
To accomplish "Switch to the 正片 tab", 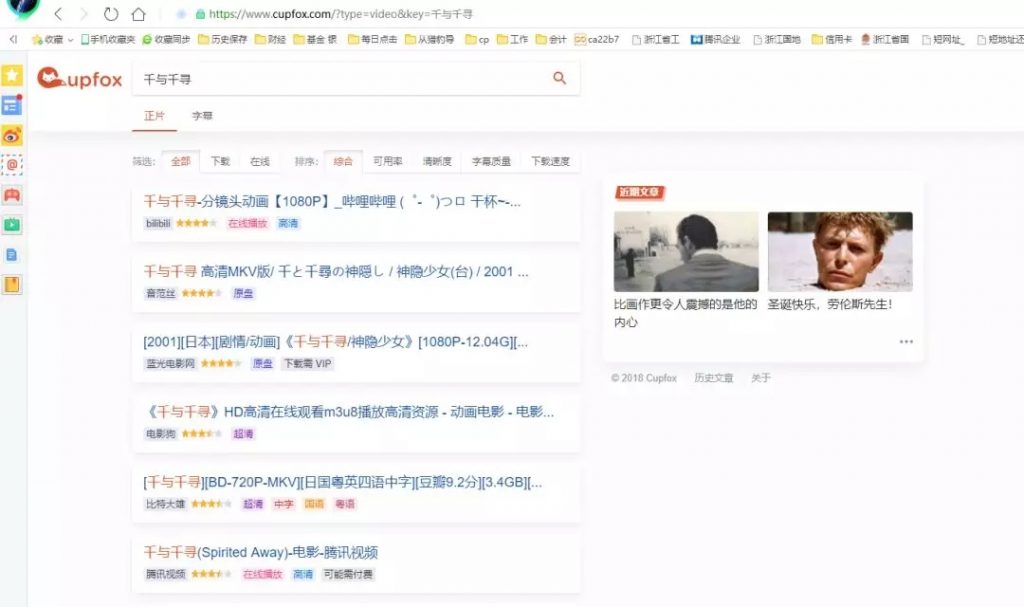I will pos(154,116).
